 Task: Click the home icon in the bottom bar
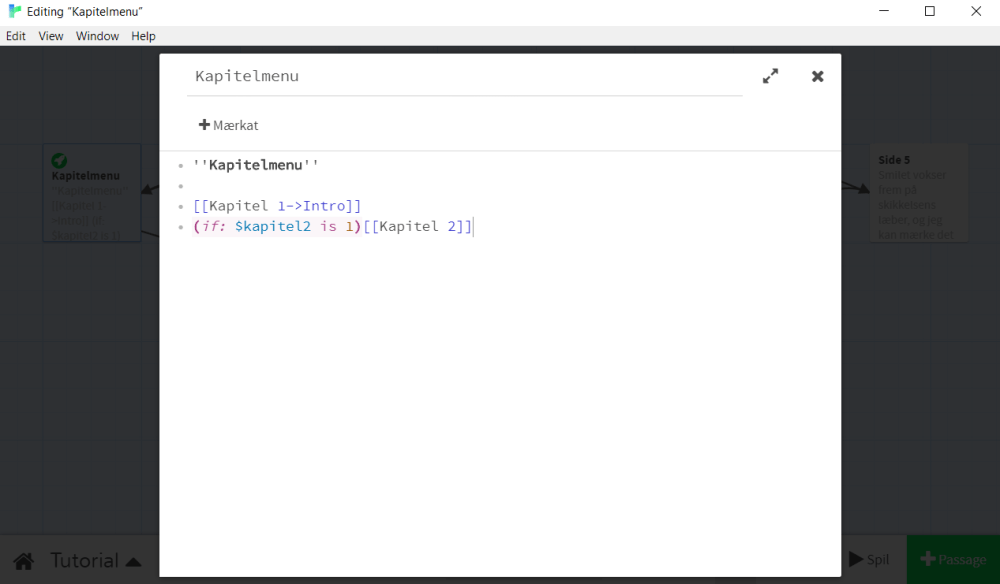[22, 560]
